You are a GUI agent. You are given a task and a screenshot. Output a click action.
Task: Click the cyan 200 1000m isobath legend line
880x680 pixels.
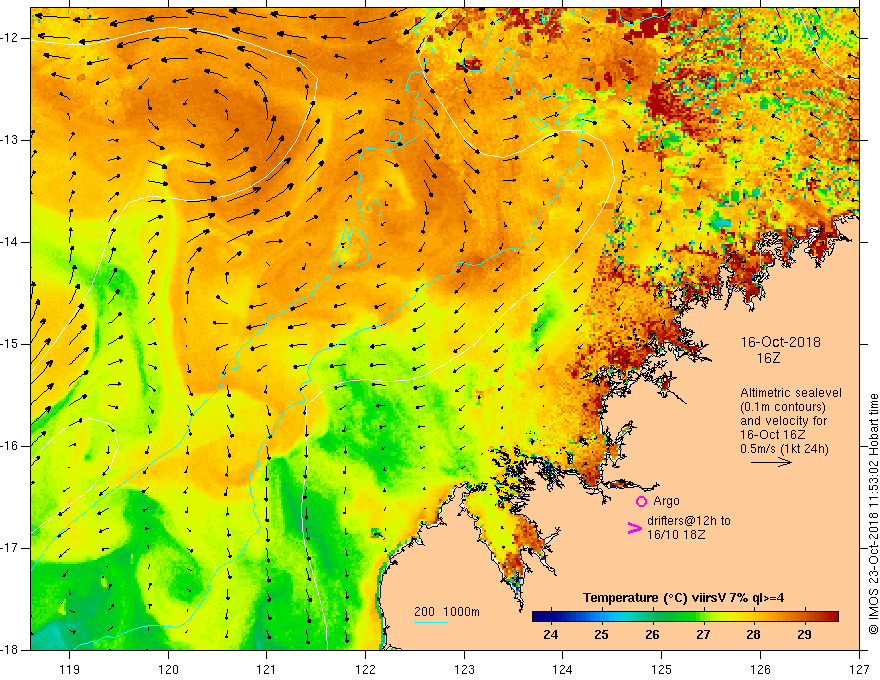430,622
